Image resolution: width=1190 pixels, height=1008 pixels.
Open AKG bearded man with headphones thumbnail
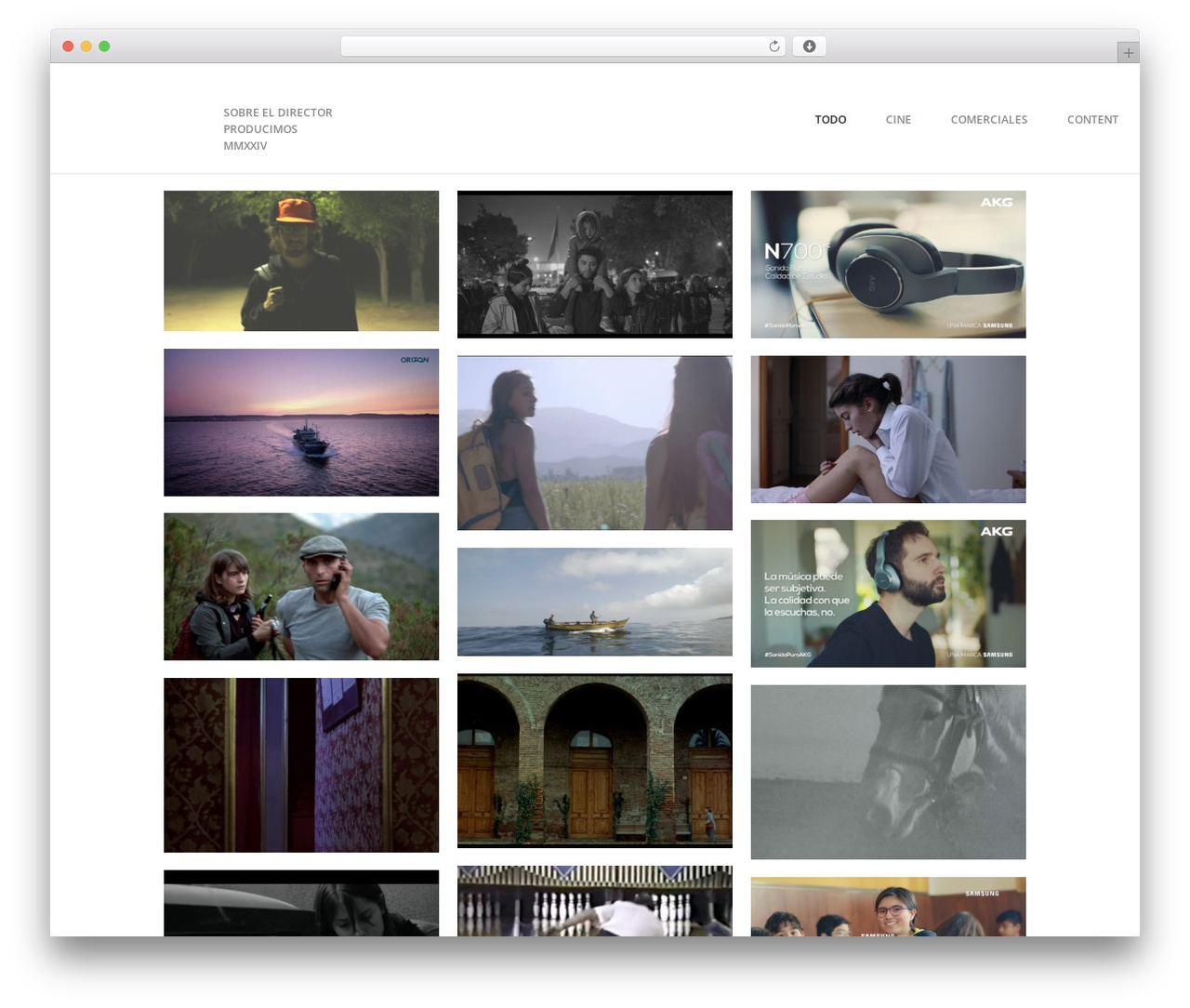889,593
